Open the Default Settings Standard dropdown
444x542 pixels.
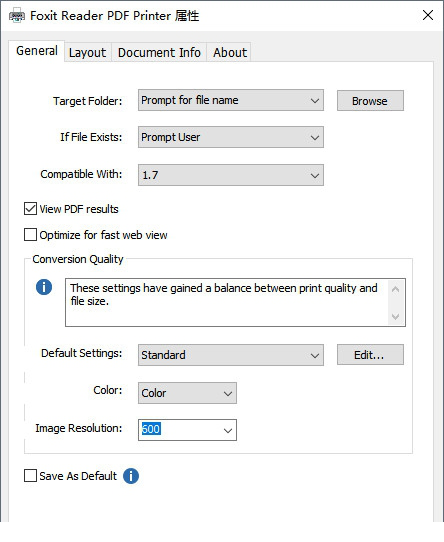(x=231, y=355)
